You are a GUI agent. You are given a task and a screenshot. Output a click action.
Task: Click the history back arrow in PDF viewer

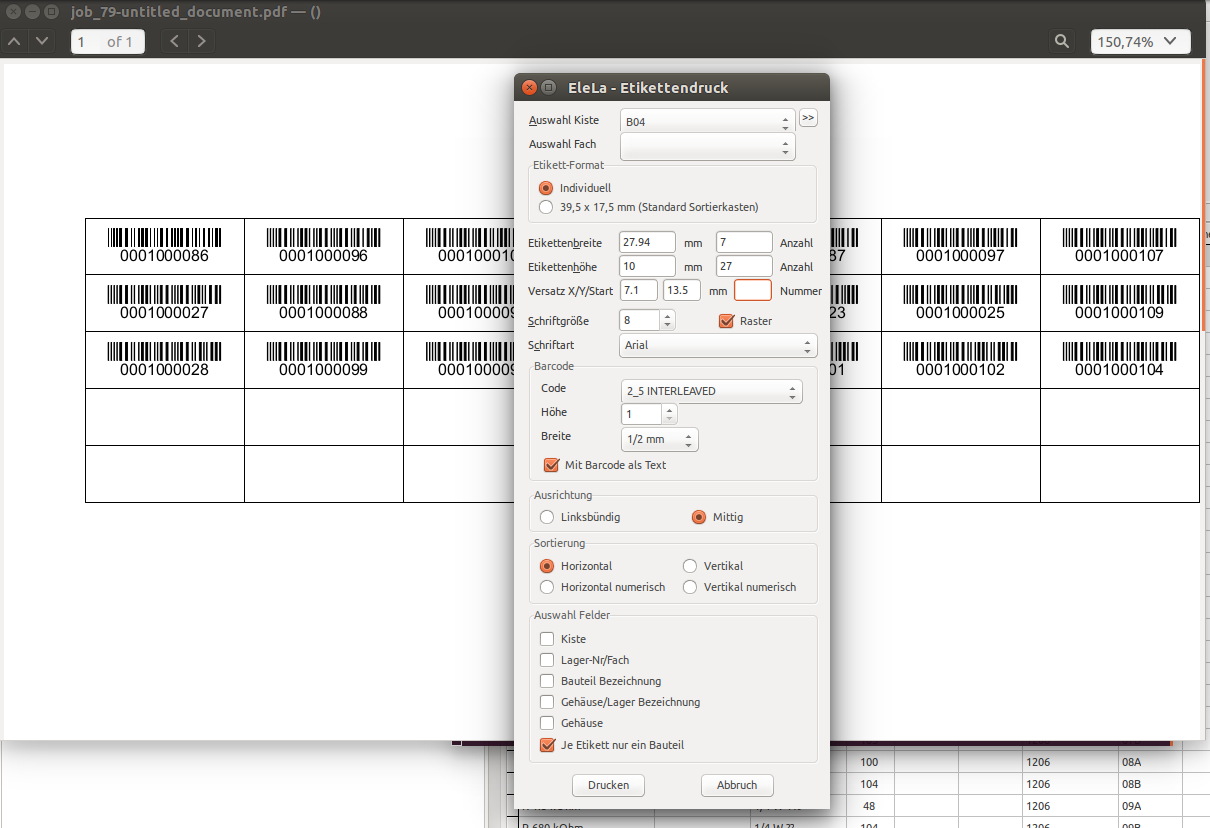click(x=175, y=41)
